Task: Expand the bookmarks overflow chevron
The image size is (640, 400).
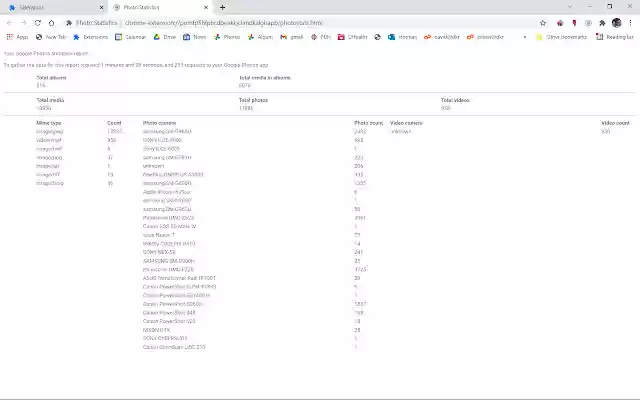Action: coord(525,37)
